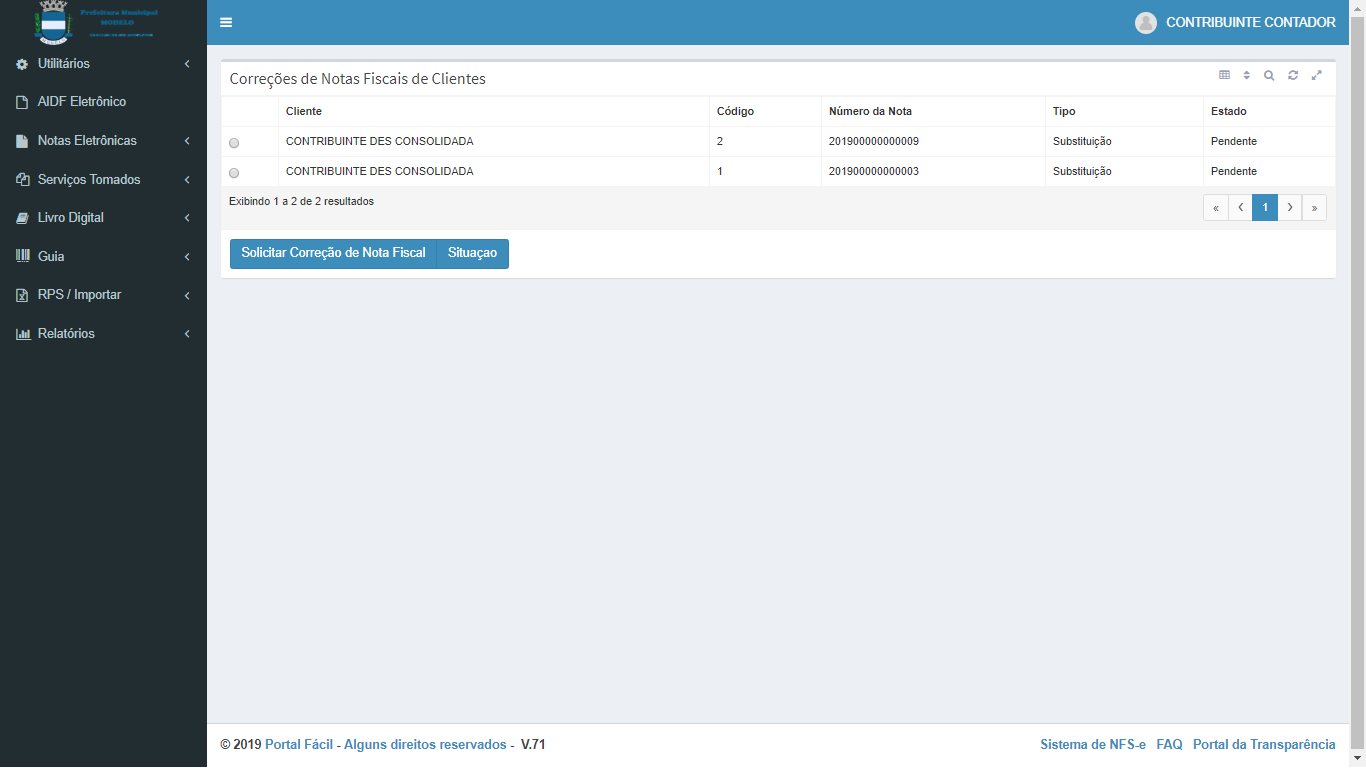The height and width of the screenshot is (768, 1366).
Task: Click Solicitar Correção de Nota Fiscal button
Action: [333, 254]
